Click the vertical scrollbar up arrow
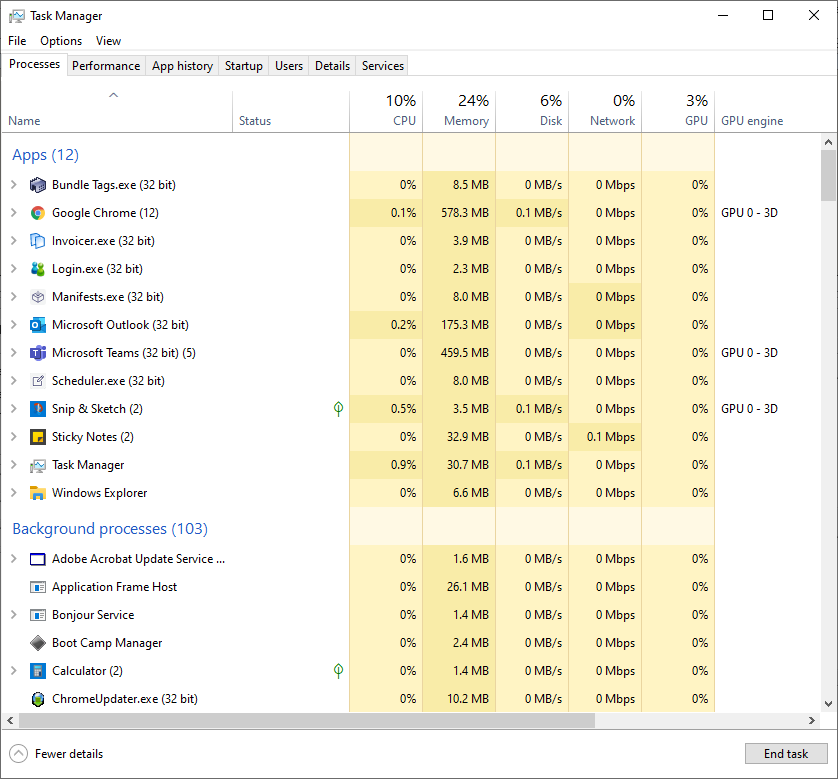838x779 pixels. point(828,142)
